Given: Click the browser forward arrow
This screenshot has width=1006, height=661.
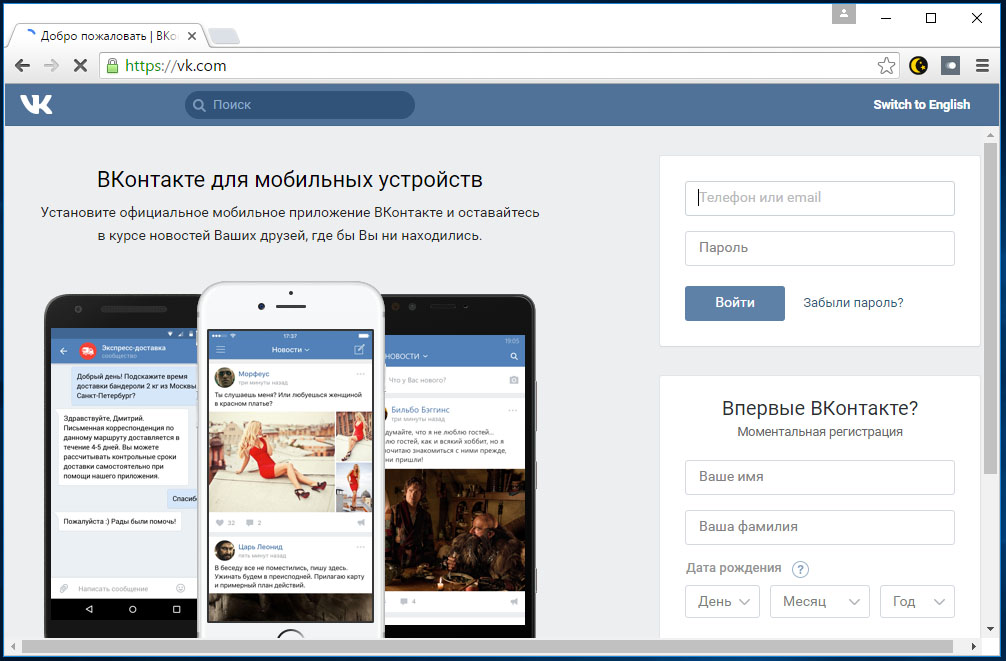Looking at the screenshot, I should point(51,65).
